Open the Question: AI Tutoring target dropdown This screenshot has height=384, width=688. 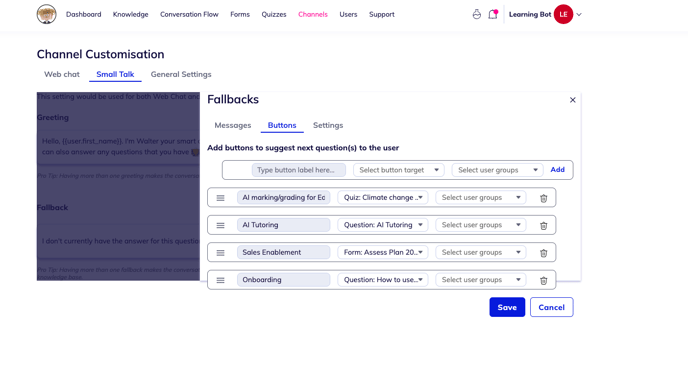383,225
